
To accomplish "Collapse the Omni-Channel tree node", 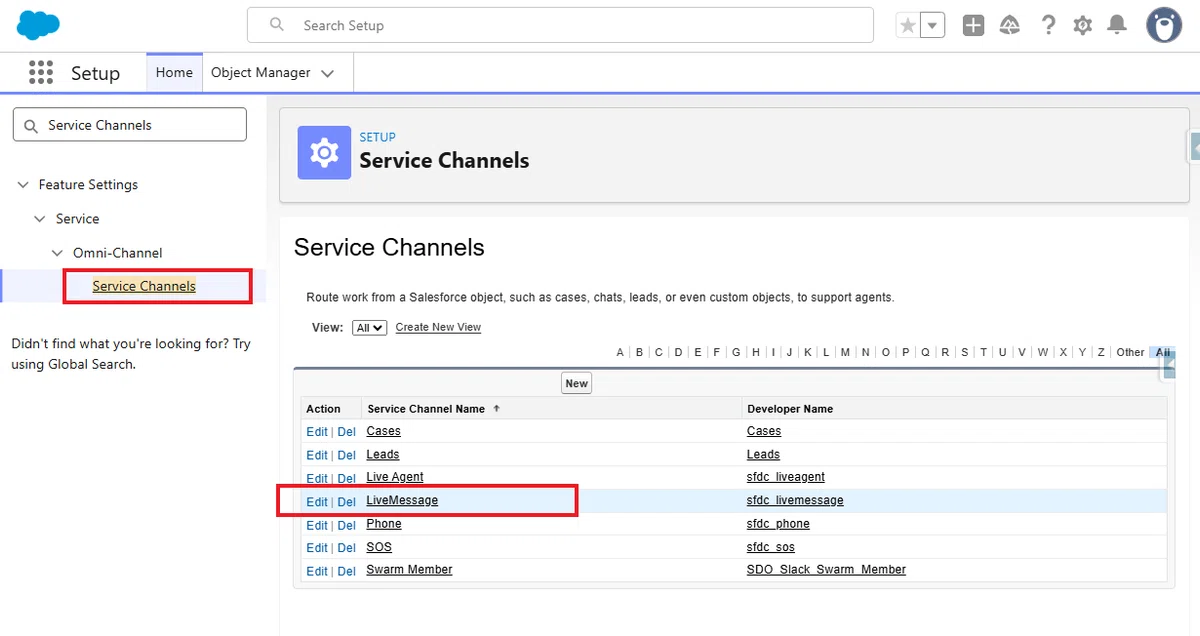I will pos(57,253).
